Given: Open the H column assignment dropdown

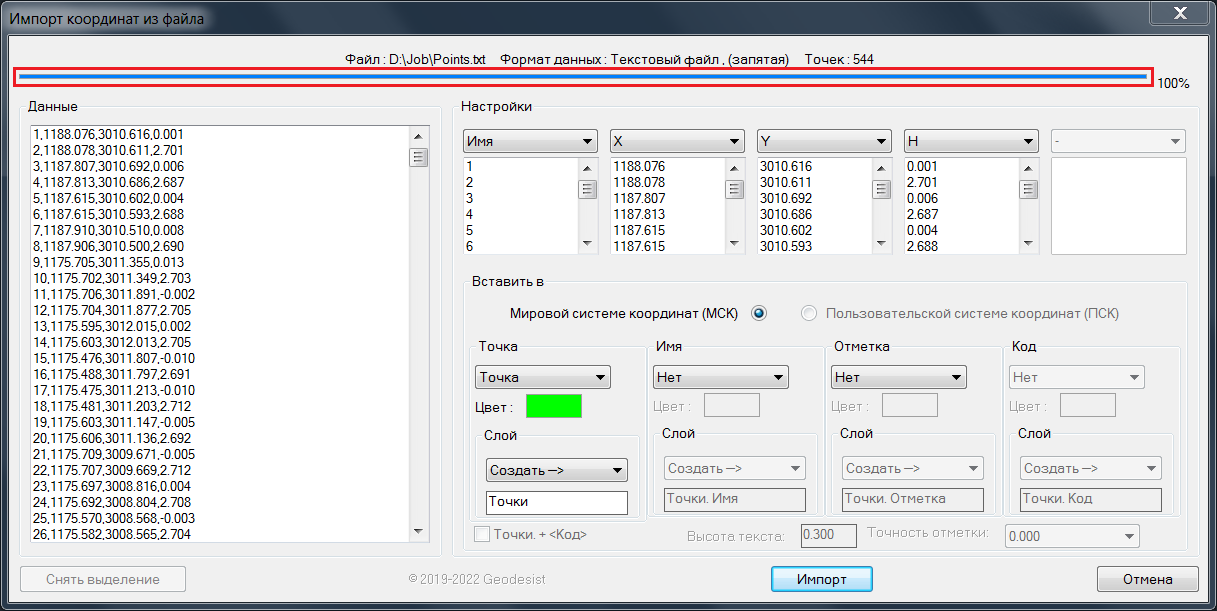Looking at the screenshot, I should coord(971,141).
